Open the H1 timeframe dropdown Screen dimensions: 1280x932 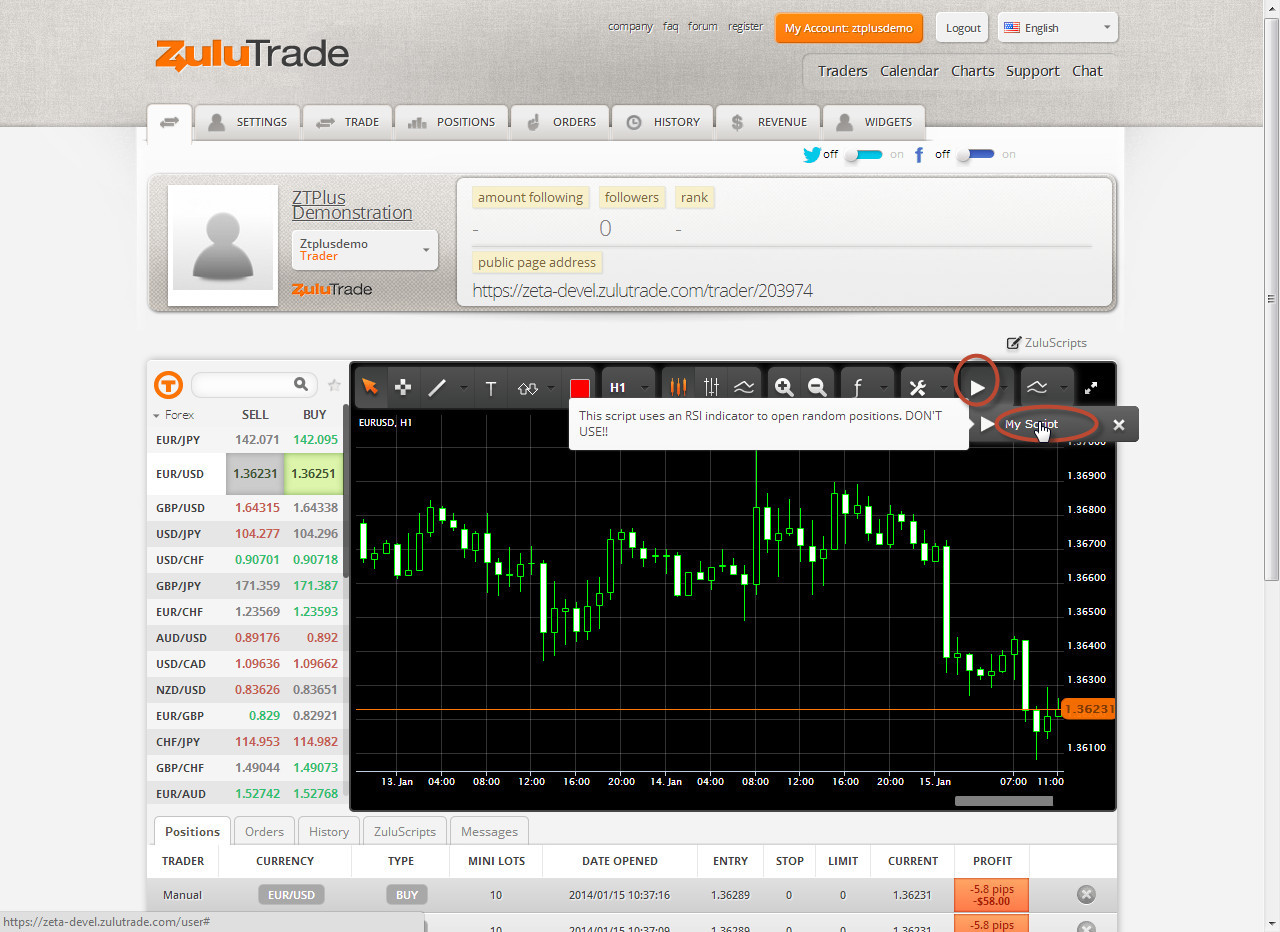[629, 387]
